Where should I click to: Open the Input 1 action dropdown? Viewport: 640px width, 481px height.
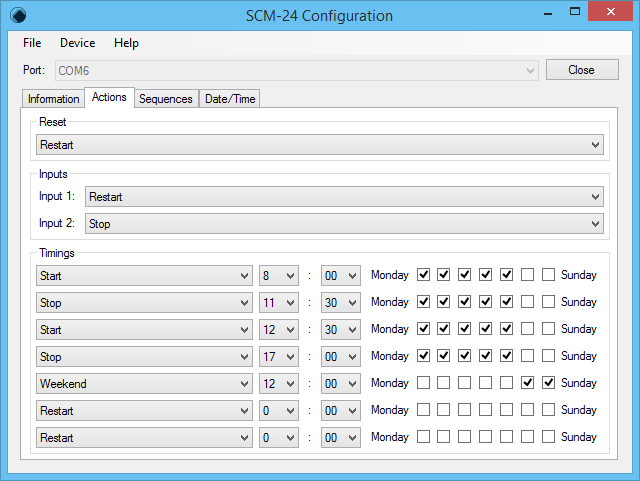pos(344,197)
